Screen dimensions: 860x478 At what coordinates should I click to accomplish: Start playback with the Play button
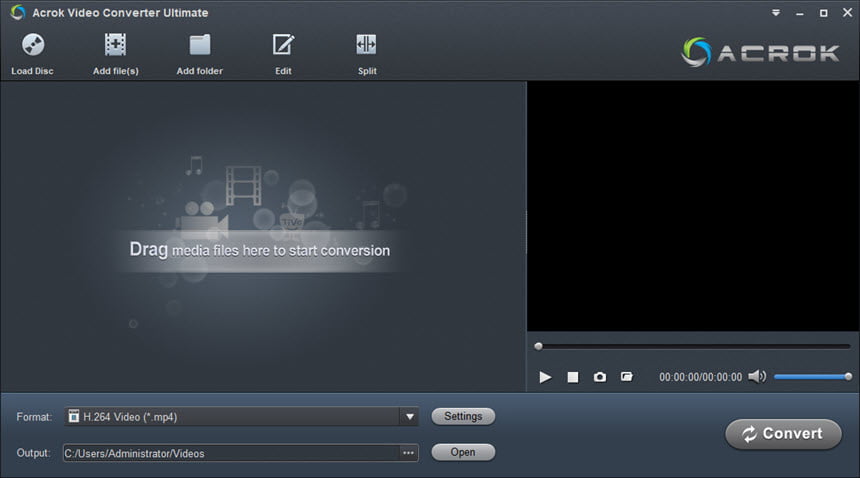point(545,377)
